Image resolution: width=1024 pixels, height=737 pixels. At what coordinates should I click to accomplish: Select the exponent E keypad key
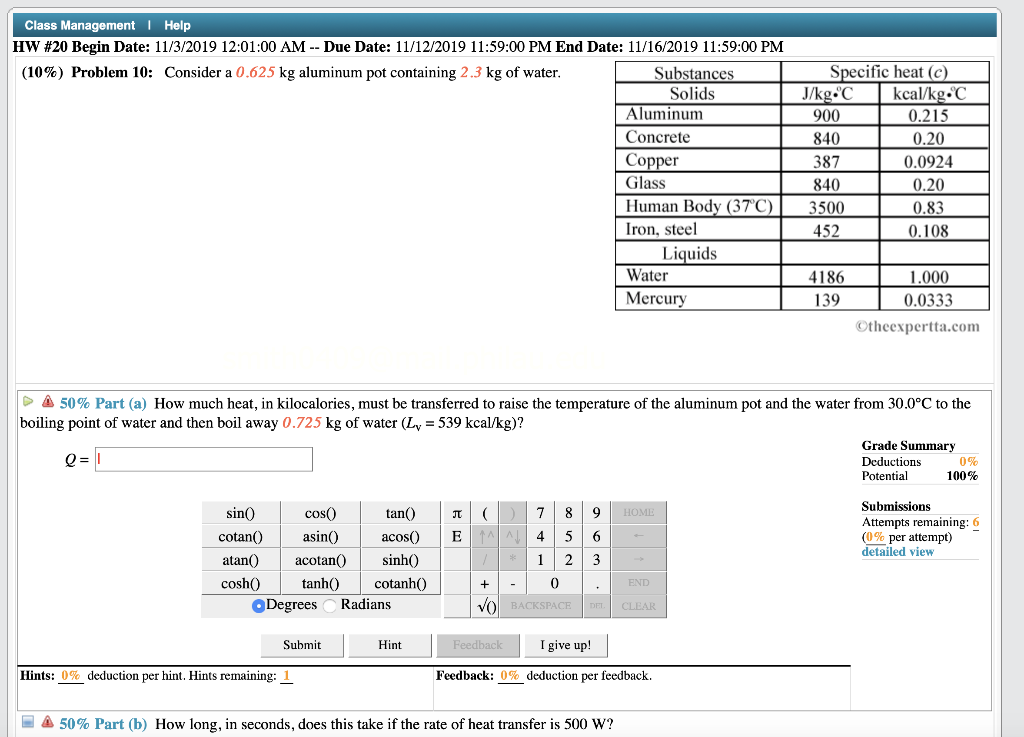(x=456, y=536)
